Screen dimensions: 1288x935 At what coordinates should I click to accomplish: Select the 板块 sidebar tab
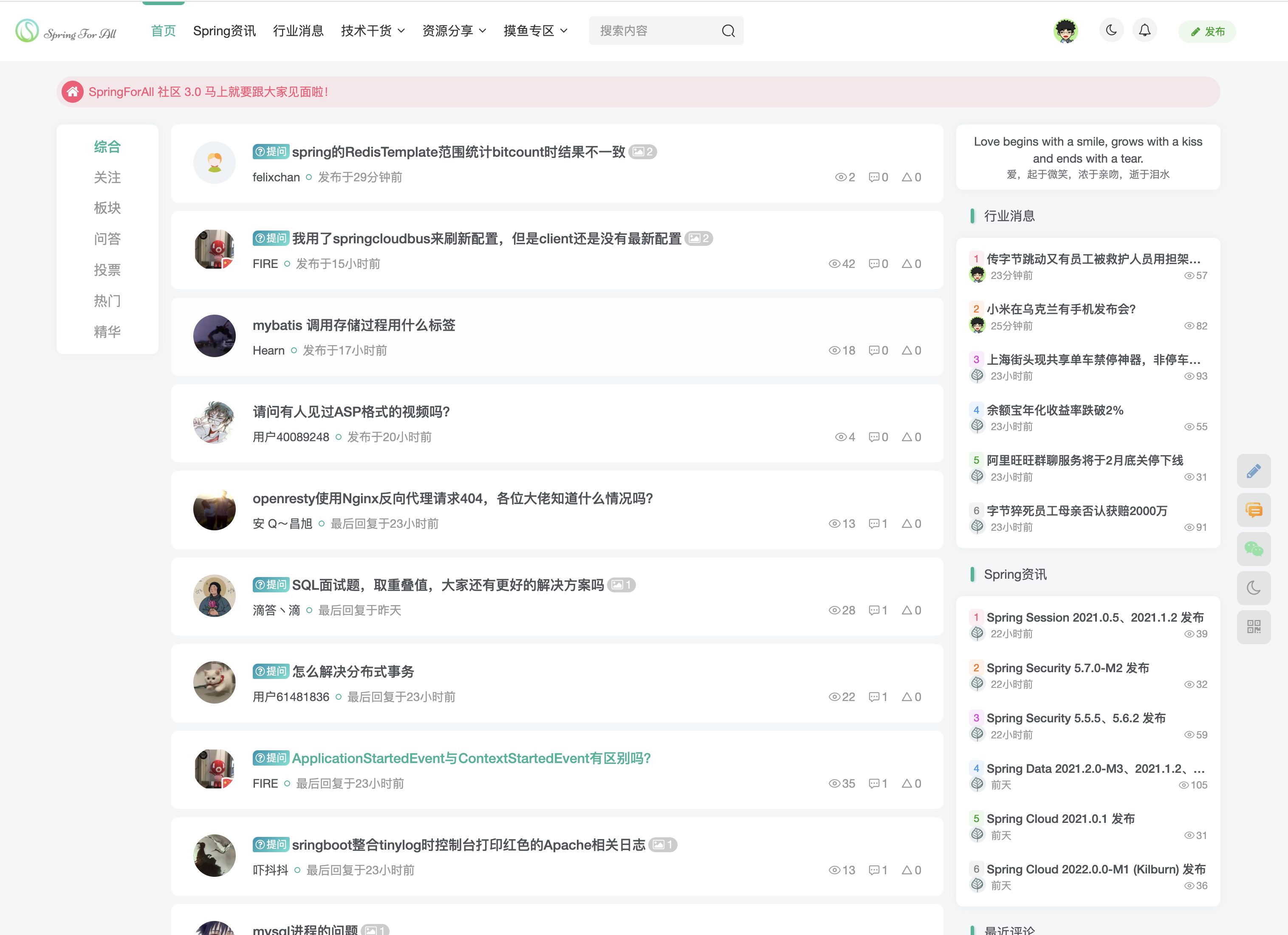[x=107, y=208]
